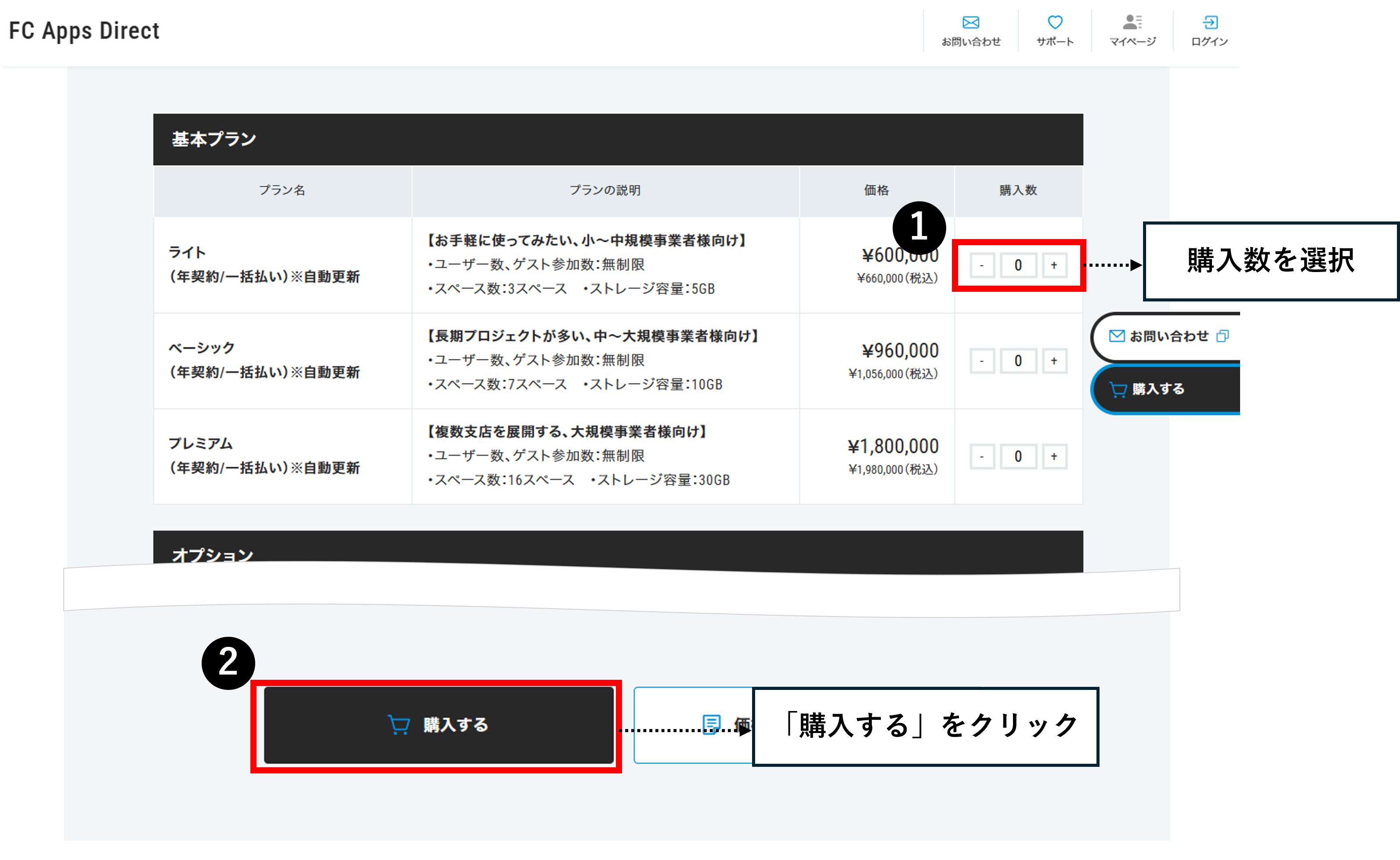Click the ベーシック plan quantity field

pyautogui.click(x=1018, y=361)
